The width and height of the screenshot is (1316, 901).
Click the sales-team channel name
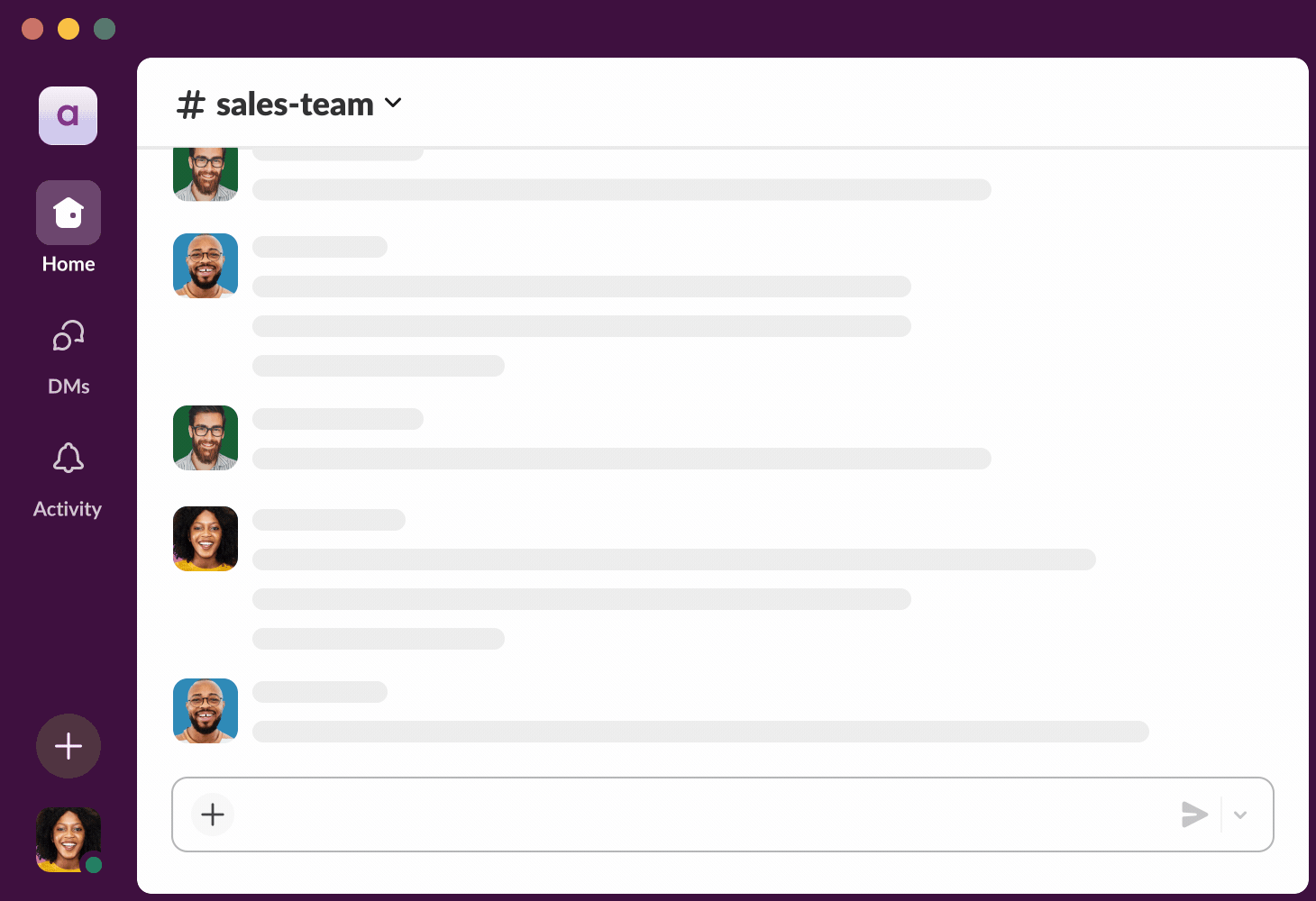[x=295, y=105]
